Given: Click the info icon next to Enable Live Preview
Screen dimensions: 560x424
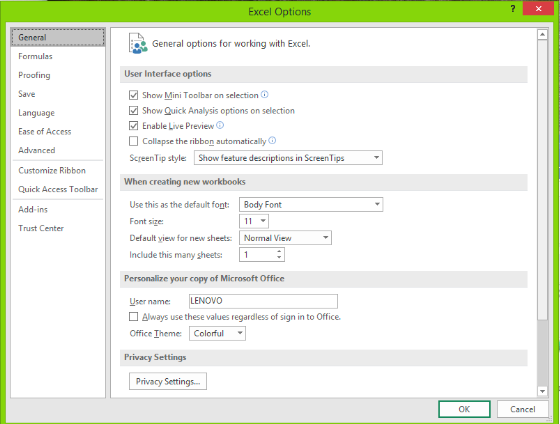Looking at the screenshot, I should (220, 125).
